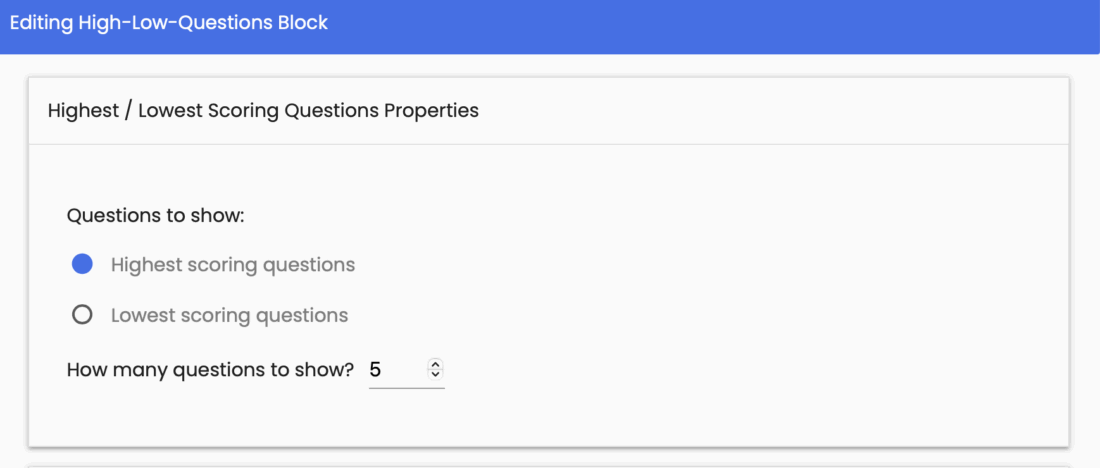Click empty area of the blue header bar
1100x468 pixels.
[x=700, y=25]
